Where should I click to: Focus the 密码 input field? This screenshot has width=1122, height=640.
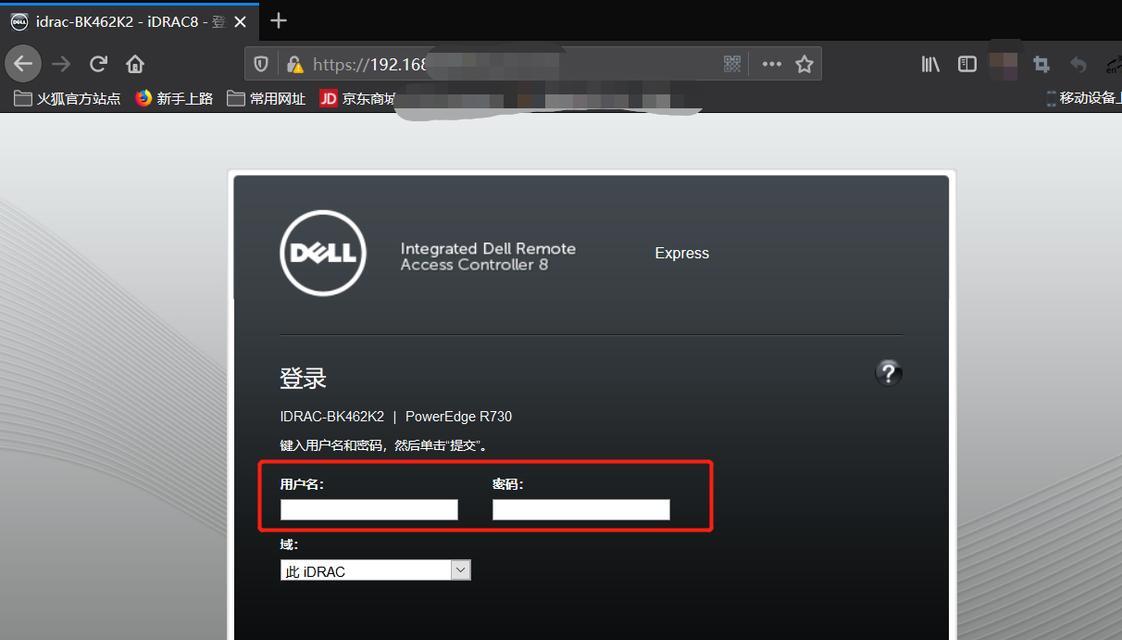click(x=581, y=510)
